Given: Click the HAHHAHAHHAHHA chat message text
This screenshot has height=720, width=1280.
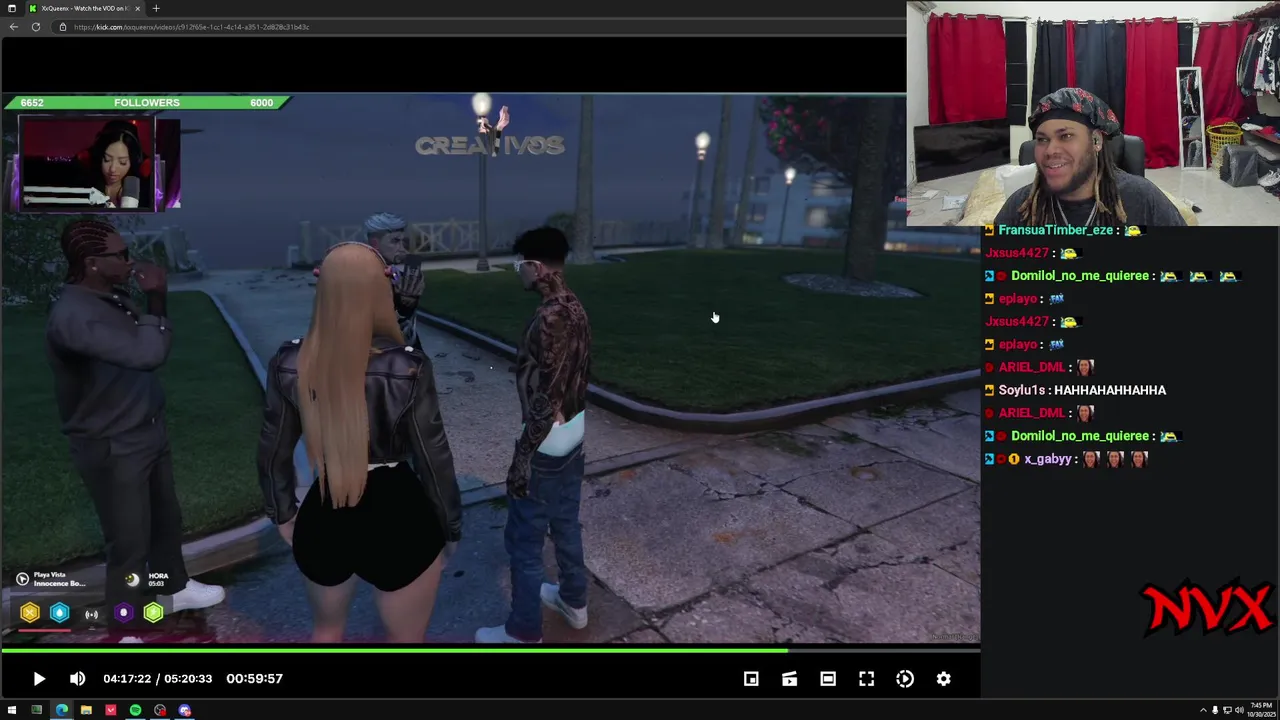Looking at the screenshot, I should click(1110, 391).
